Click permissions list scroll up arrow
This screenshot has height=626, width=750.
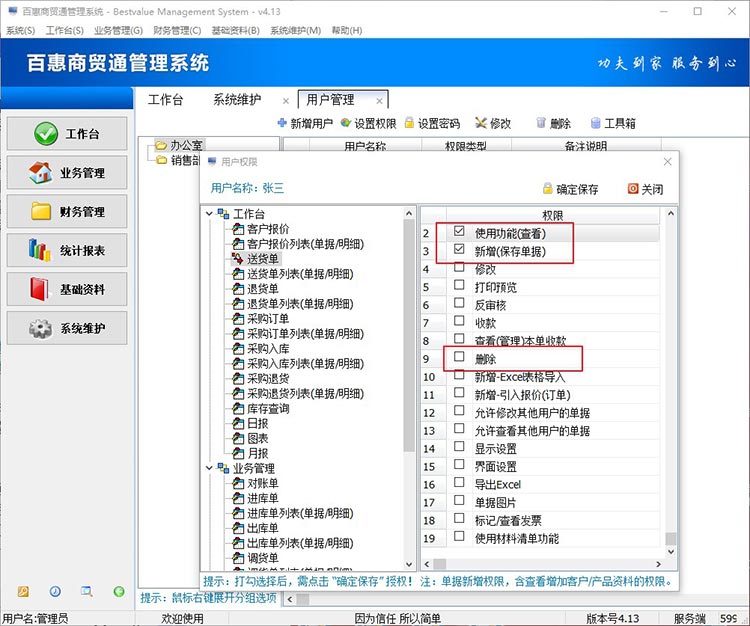tap(671, 213)
